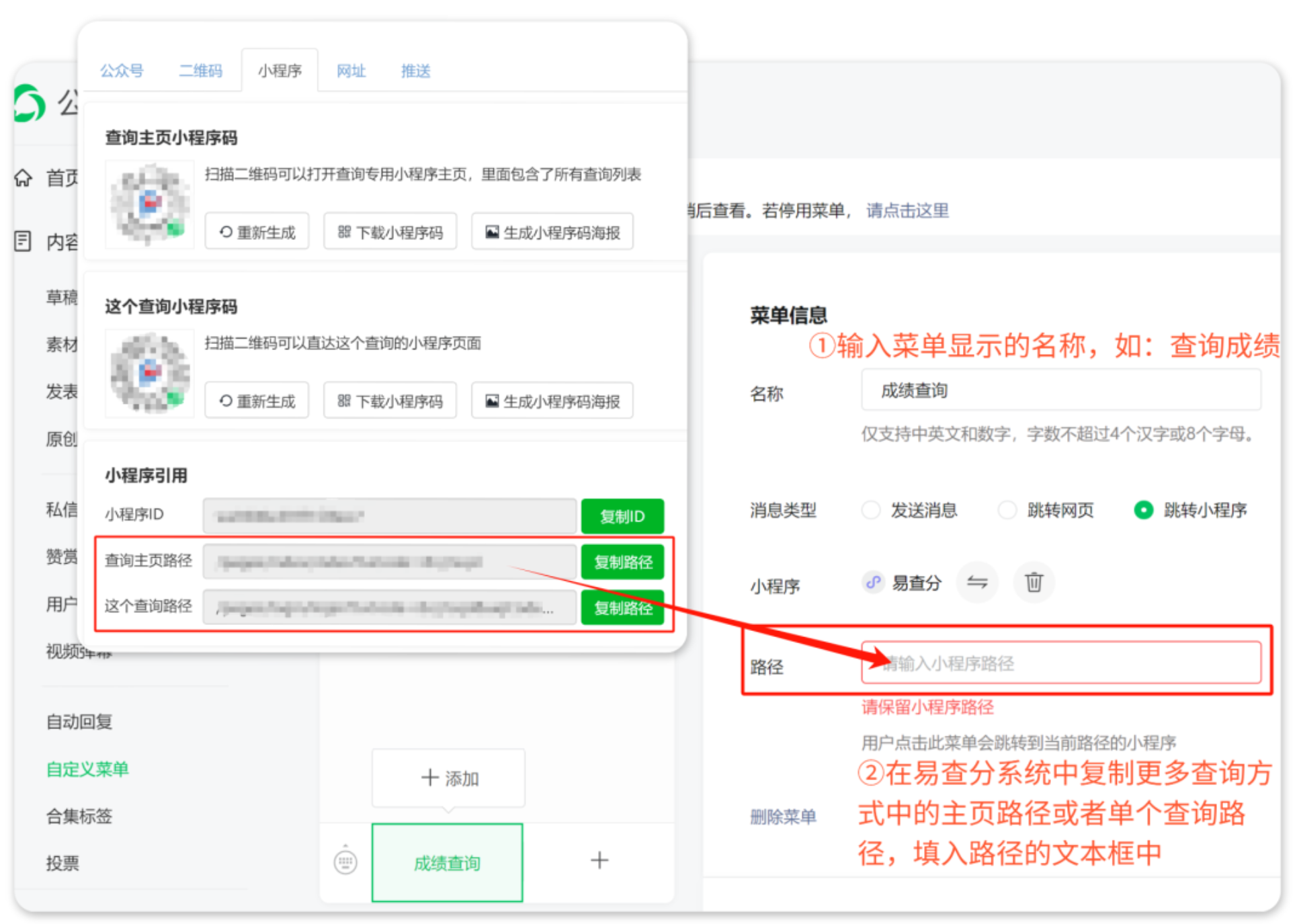The width and height of the screenshot is (1297, 924).
Task: Click the keyboard toggle icon
Action: (x=345, y=862)
